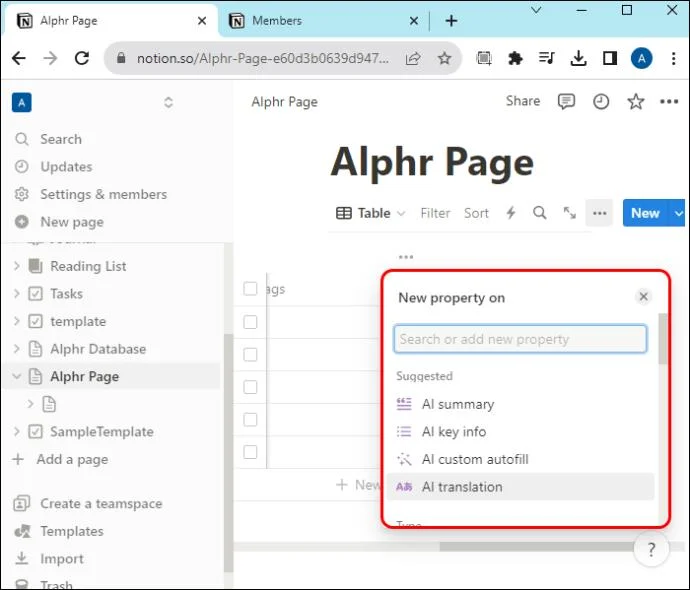This screenshot has height=590, width=690.
Task: Click the Share button
Action: coord(523,101)
